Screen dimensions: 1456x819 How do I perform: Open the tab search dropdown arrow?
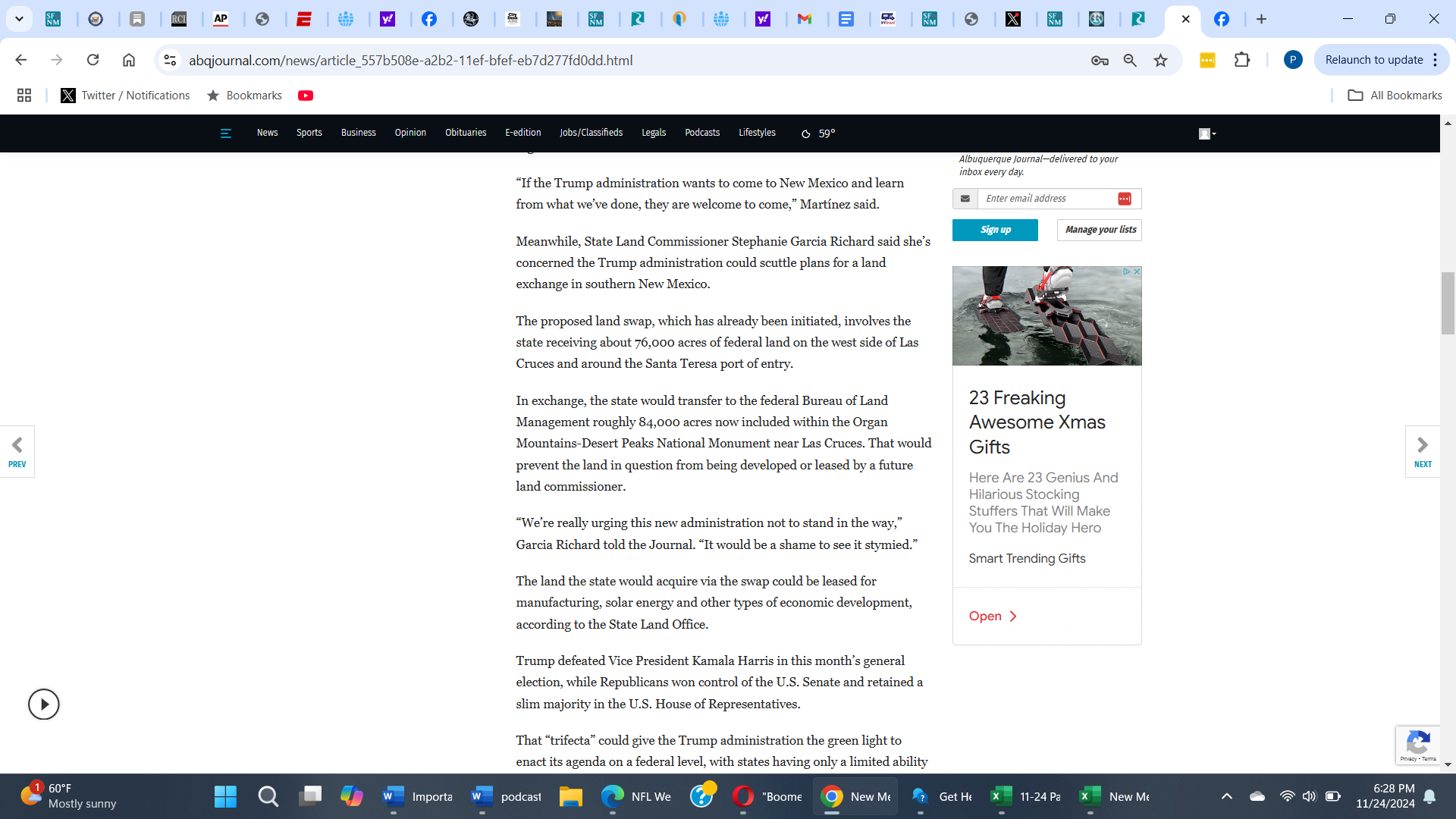[x=19, y=19]
